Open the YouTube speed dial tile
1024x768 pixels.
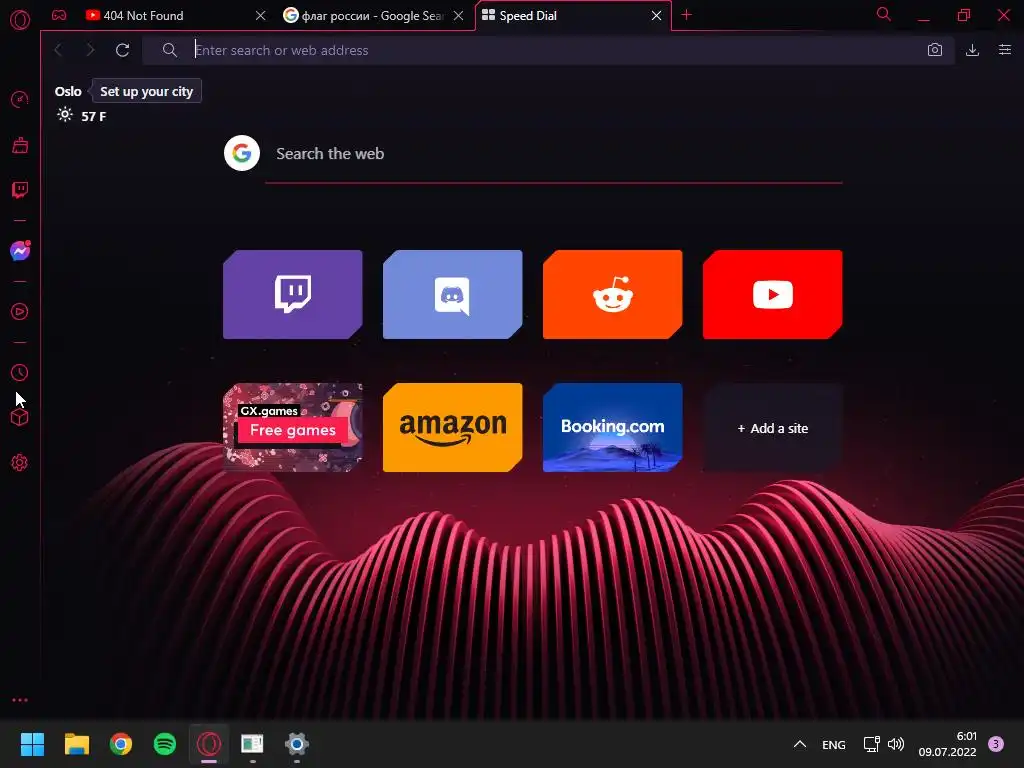(773, 295)
